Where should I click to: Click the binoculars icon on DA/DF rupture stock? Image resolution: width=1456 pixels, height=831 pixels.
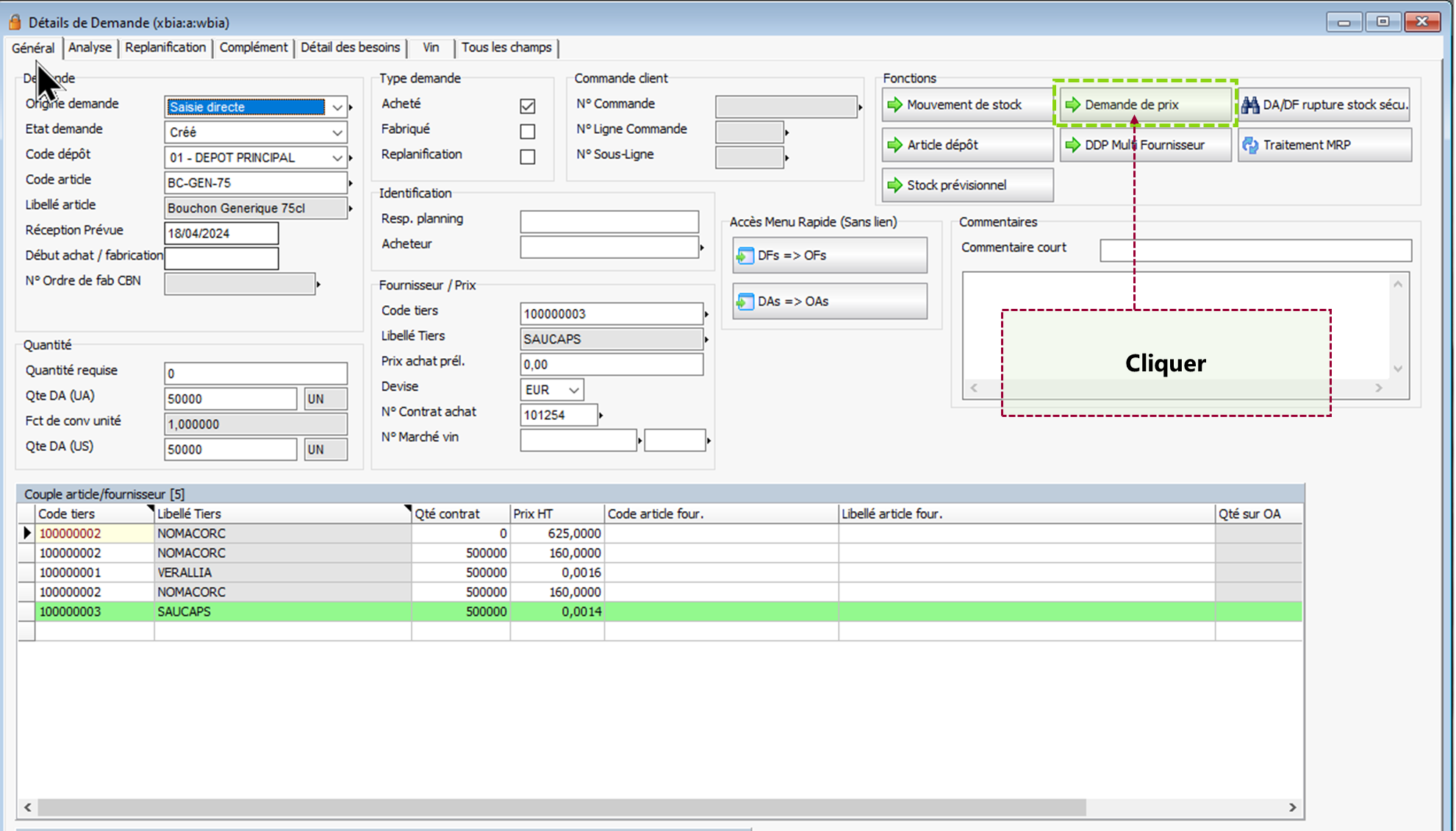(1250, 104)
